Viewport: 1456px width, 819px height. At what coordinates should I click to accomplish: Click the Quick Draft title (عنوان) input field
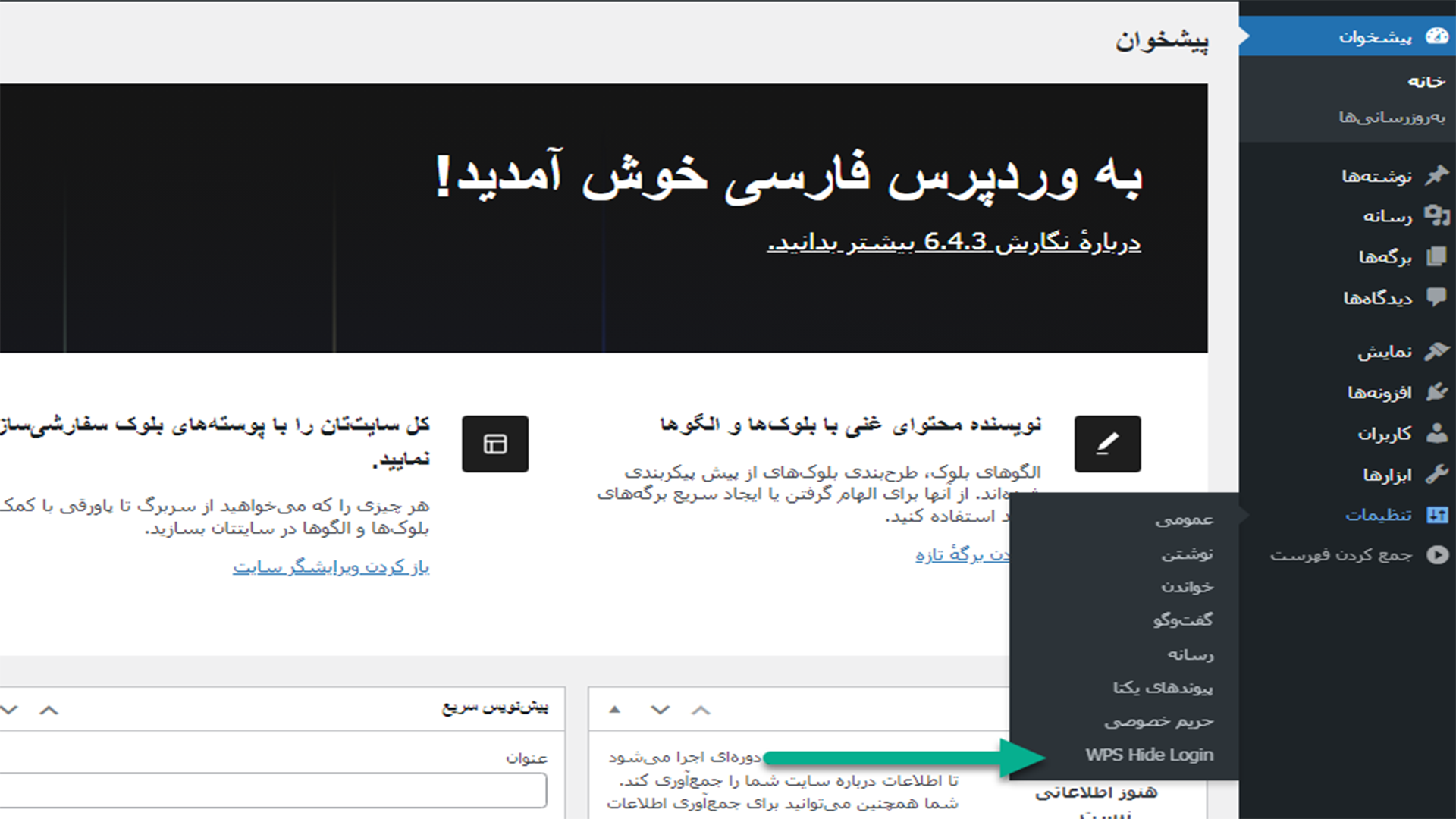(273, 791)
